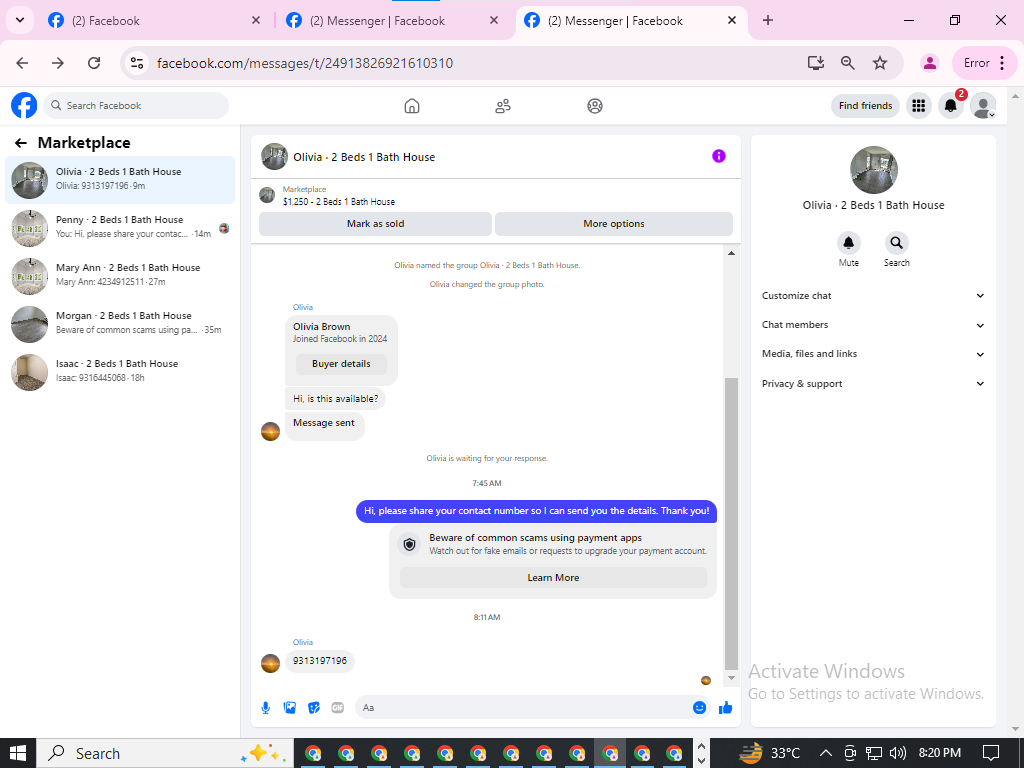Choose a GIF icon
The image size is (1024, 768).
[338, 707]
